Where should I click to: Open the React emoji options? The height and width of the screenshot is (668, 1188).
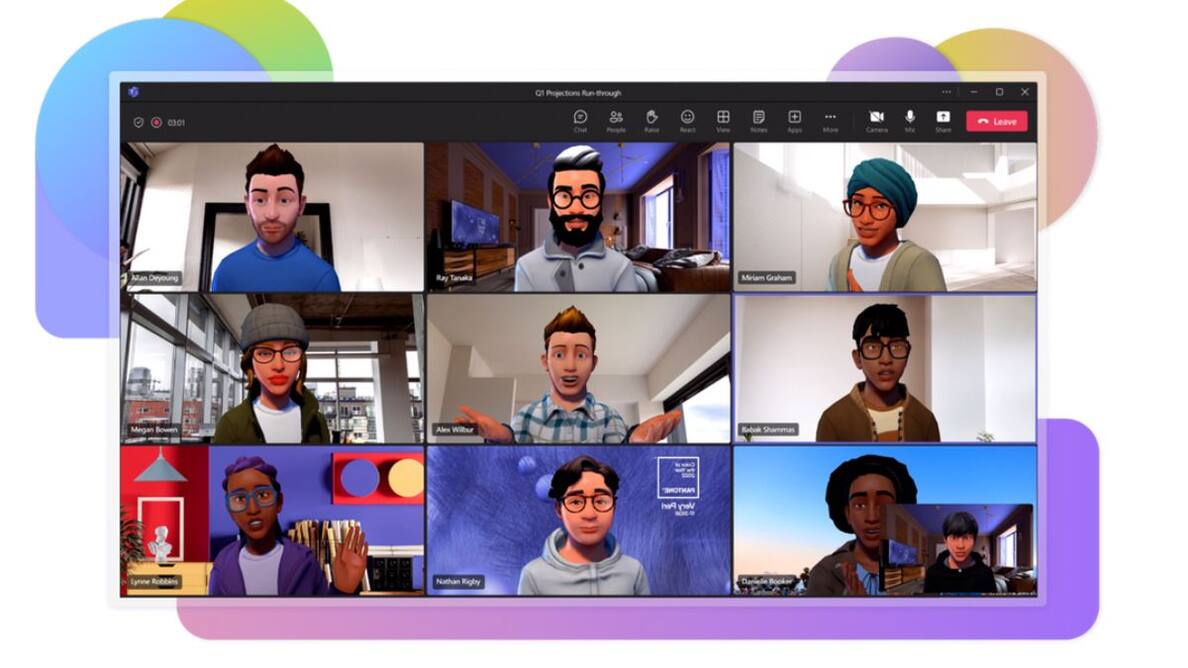687,120
